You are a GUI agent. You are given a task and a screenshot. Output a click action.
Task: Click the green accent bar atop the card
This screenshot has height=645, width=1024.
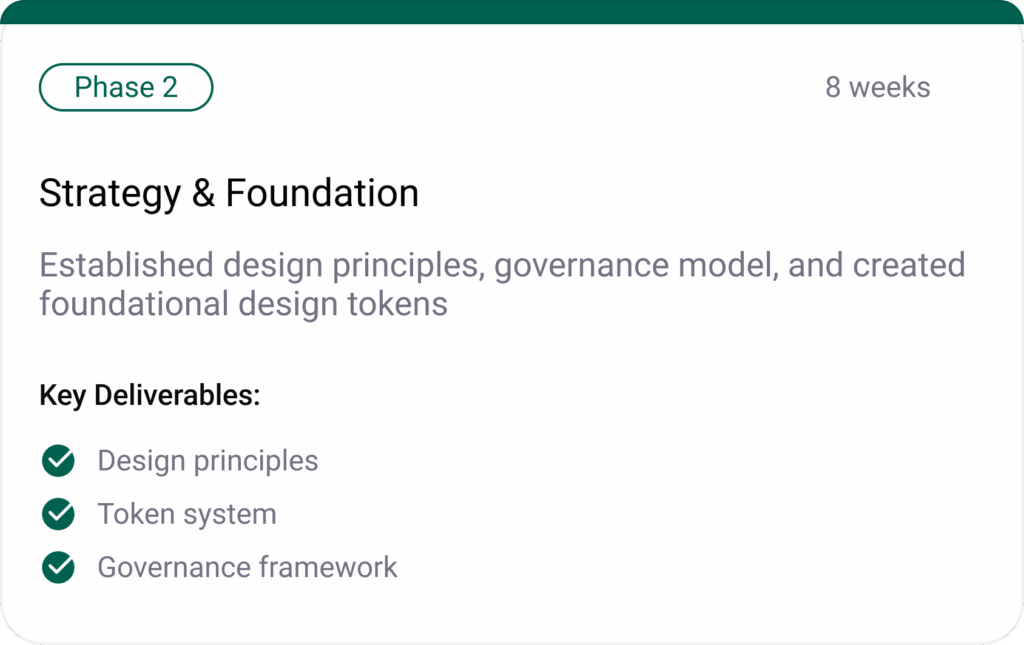512,11
